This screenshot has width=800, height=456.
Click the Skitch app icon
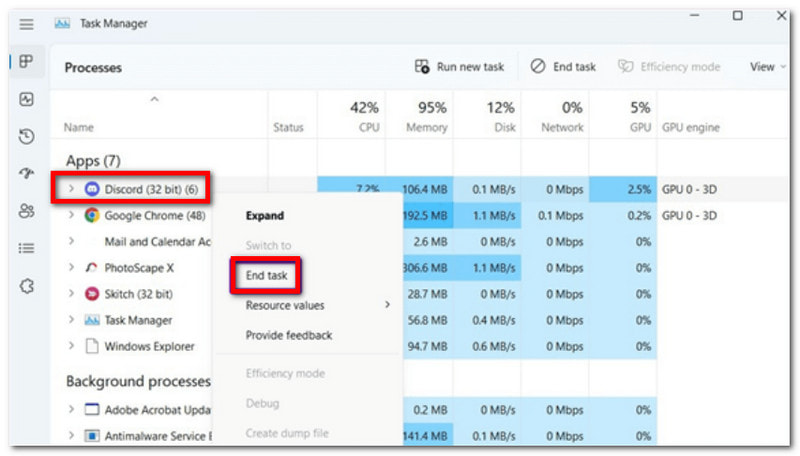pos(92,294)
